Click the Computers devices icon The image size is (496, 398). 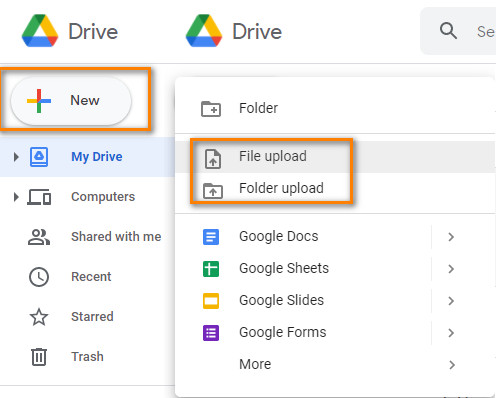point(39,197)
